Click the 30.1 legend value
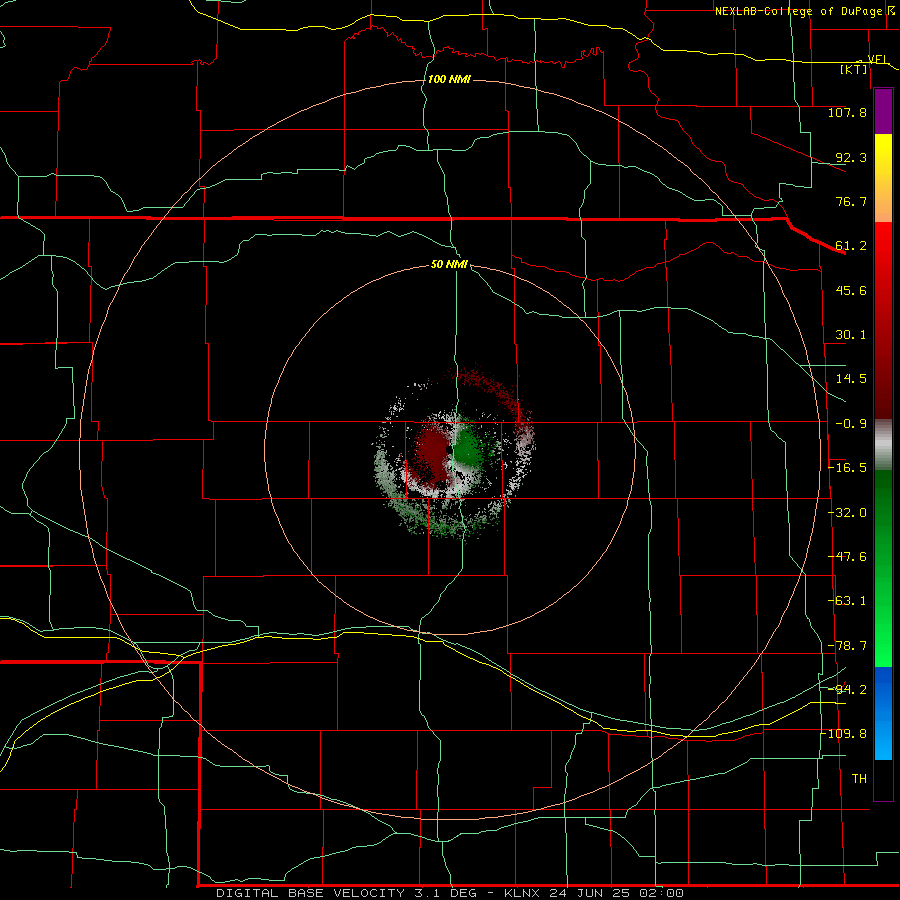 click(x=851, y=335)
